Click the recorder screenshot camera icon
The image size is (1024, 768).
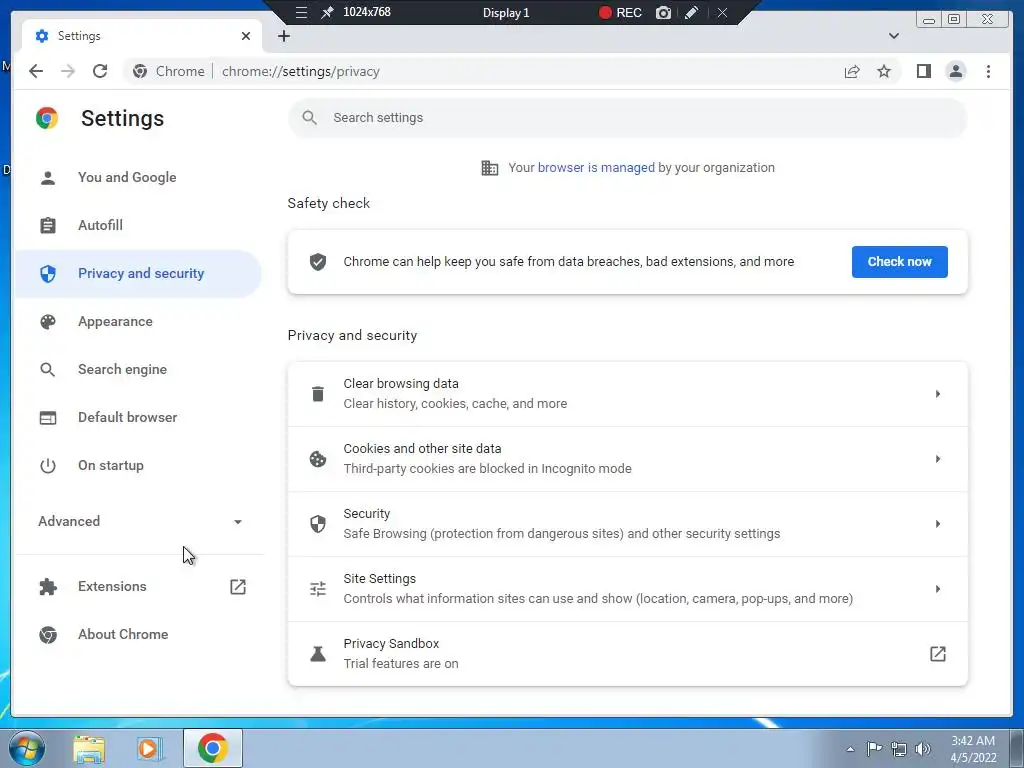point(663,12)
